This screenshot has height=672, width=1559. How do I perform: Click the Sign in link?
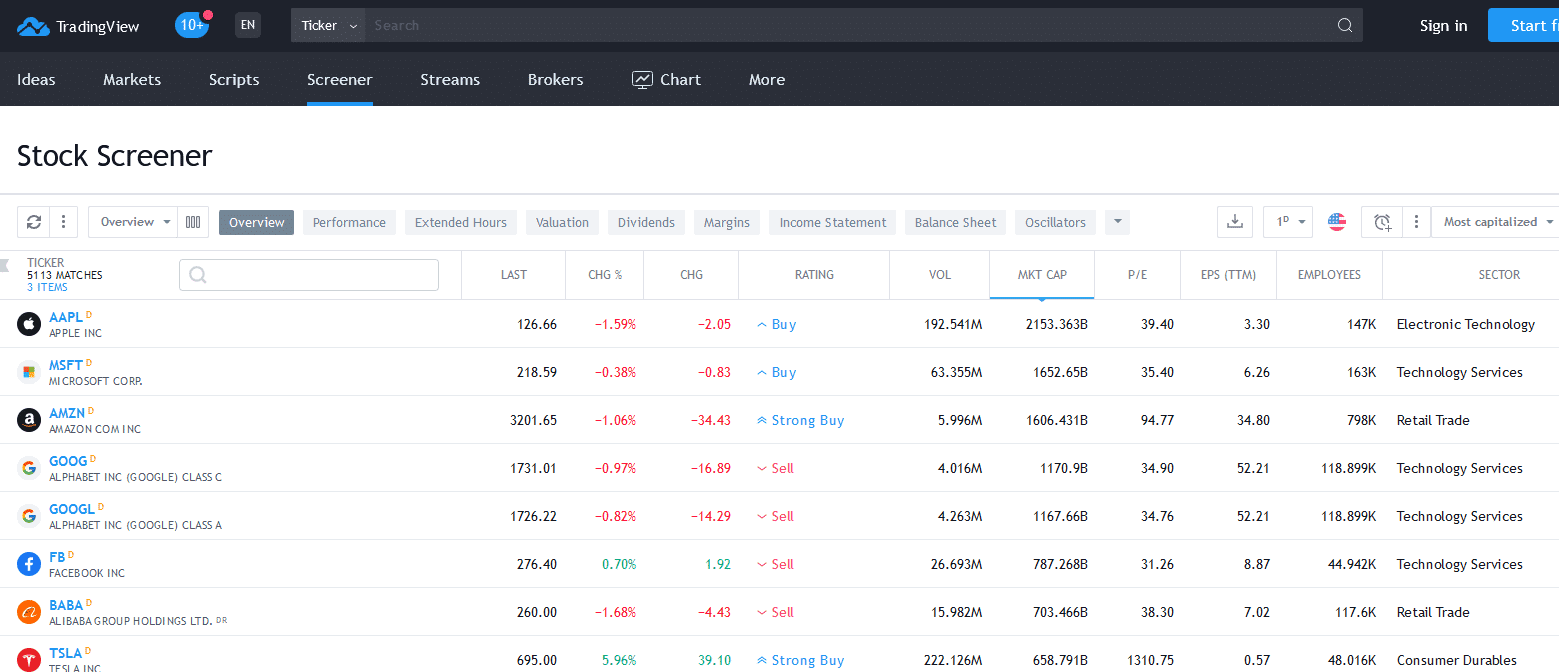pyautogui.click(x=1444, y=26)
